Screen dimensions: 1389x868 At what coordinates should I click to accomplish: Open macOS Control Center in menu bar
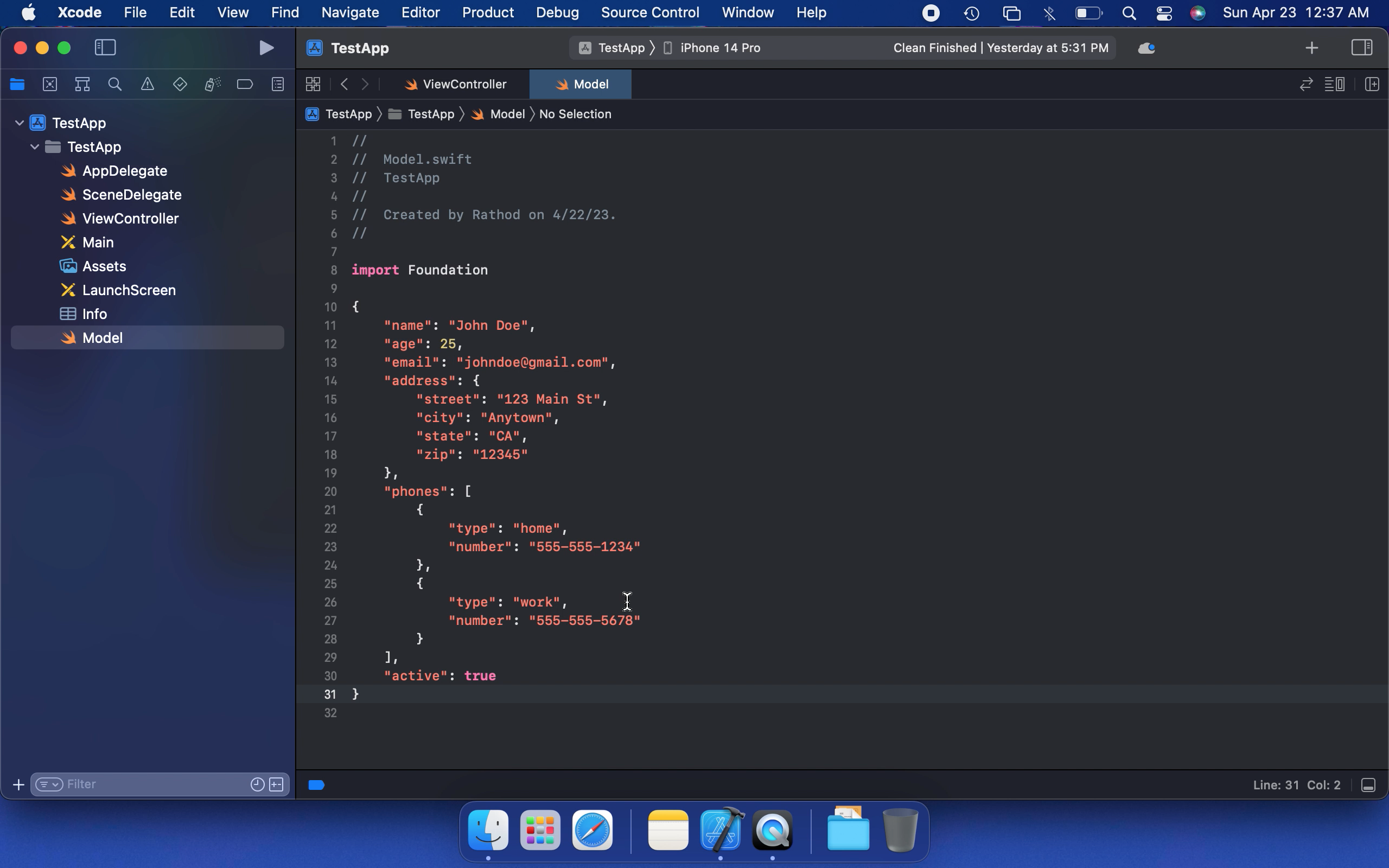pos(1163,12)
